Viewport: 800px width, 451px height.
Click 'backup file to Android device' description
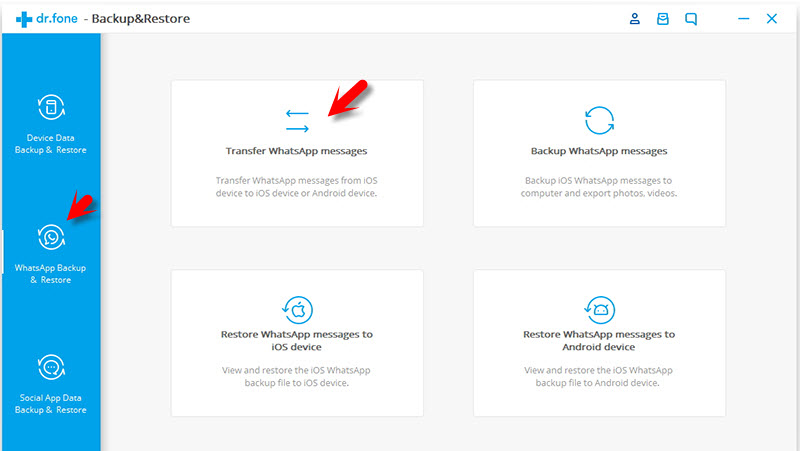click(597, 383)
